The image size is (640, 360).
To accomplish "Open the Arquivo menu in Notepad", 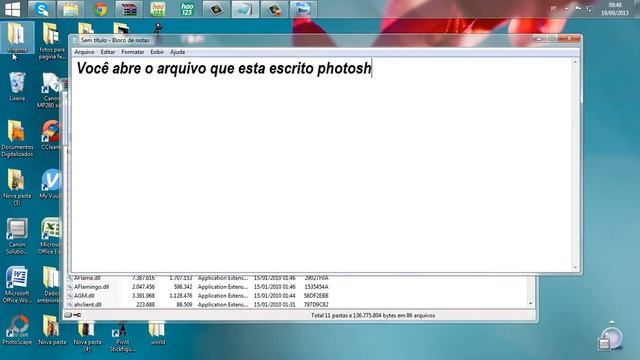I will pyautogui.click(x=84, y=52).
